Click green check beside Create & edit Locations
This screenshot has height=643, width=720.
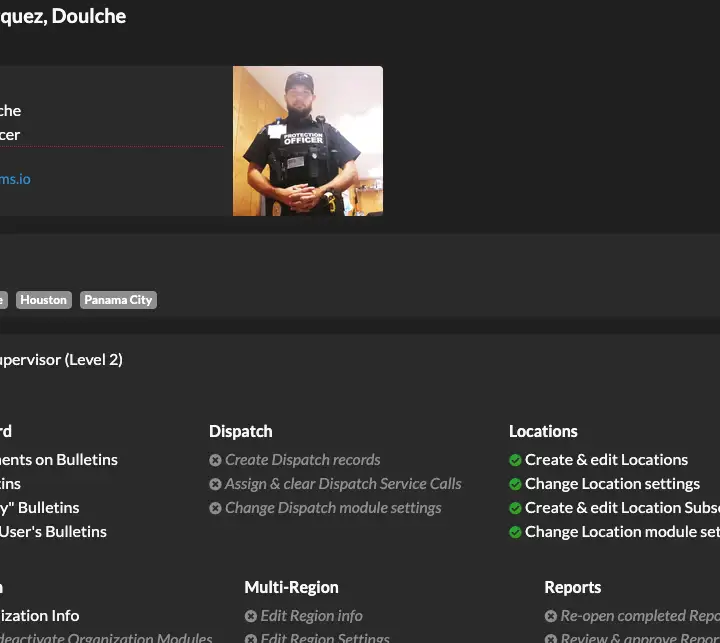pos(515,460)
